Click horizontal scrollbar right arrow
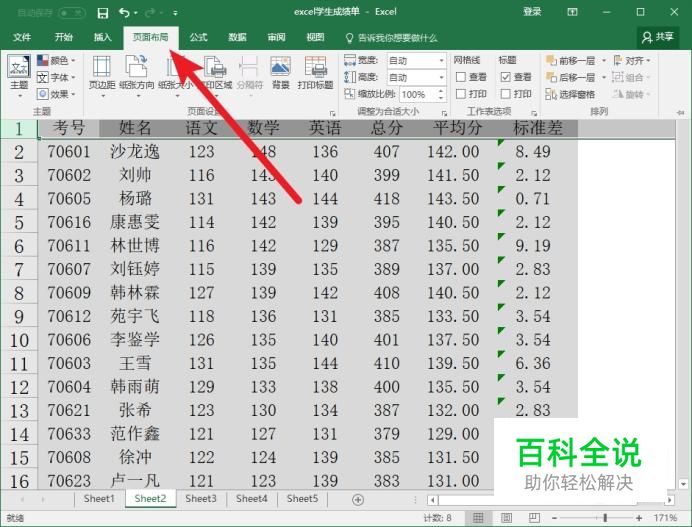The image size is (692, 527). pos(670,500)
